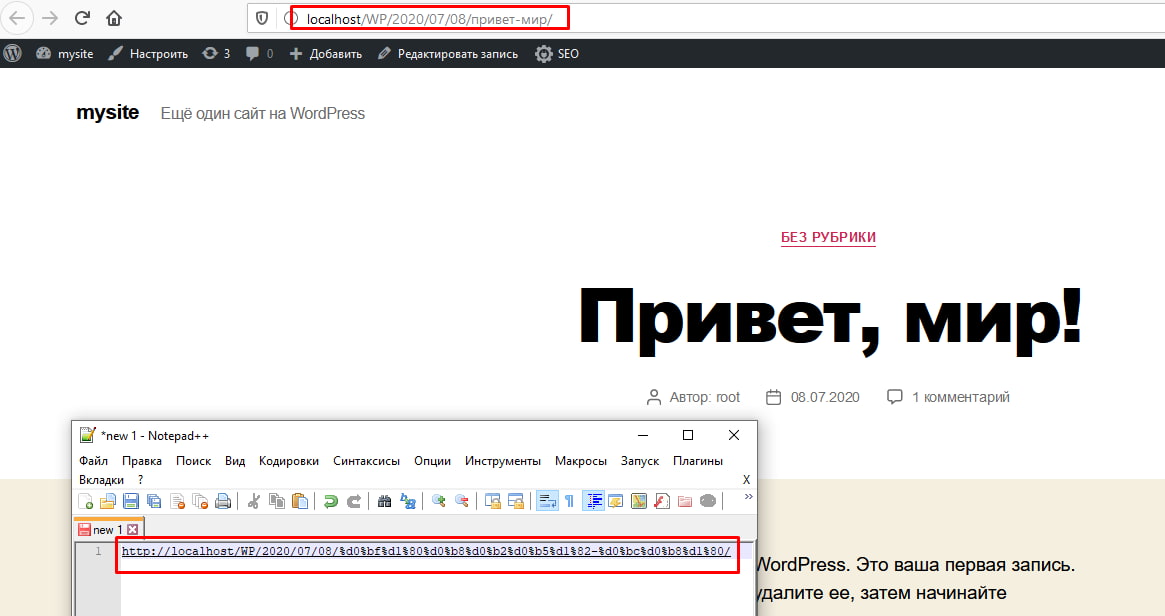This screenshot has height=616, width=1165.
Task: Open the mysite dashboard menu in admin bar
Action: point(65,54)
